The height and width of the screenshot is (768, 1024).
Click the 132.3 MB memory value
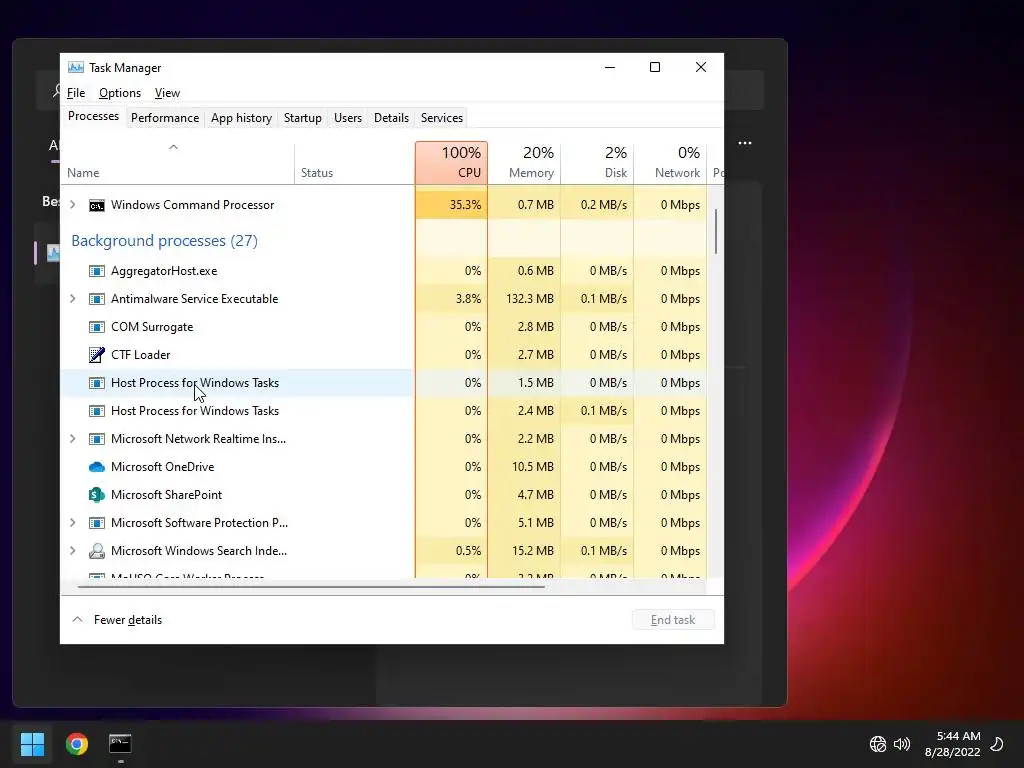pos(530,299)
